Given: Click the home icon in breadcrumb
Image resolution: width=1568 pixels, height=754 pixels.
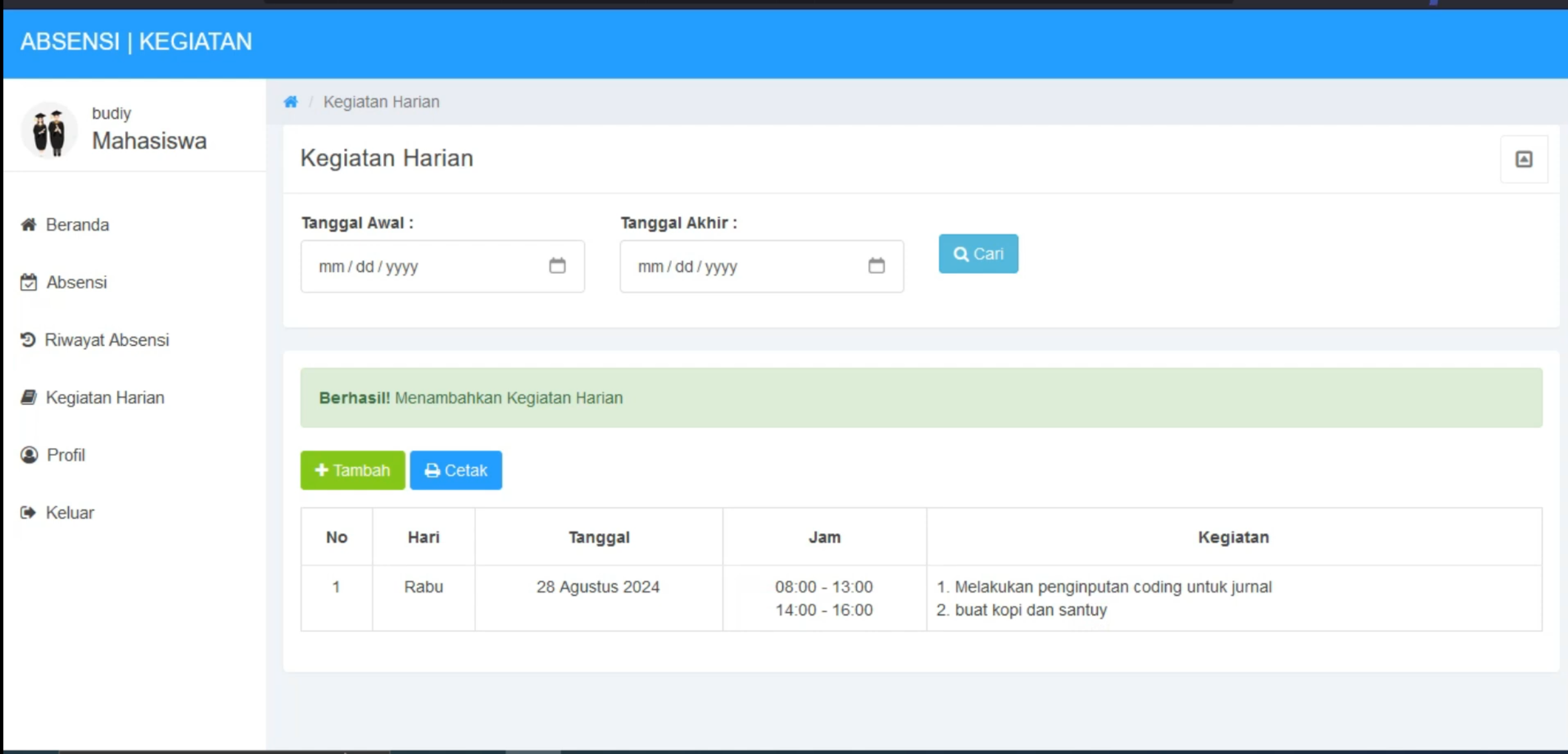Looking at the screenshot, I should click(x=291, y=101).
